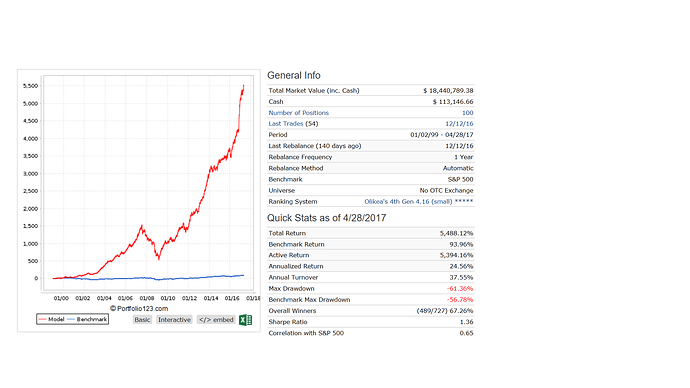Click the Active Return value 5,394.16%

(x=456, y=255)
